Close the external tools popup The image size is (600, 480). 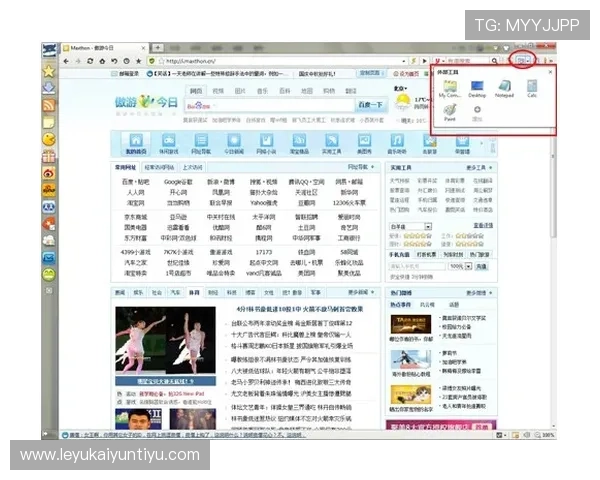pyautogui.click(x=550, y=72)
